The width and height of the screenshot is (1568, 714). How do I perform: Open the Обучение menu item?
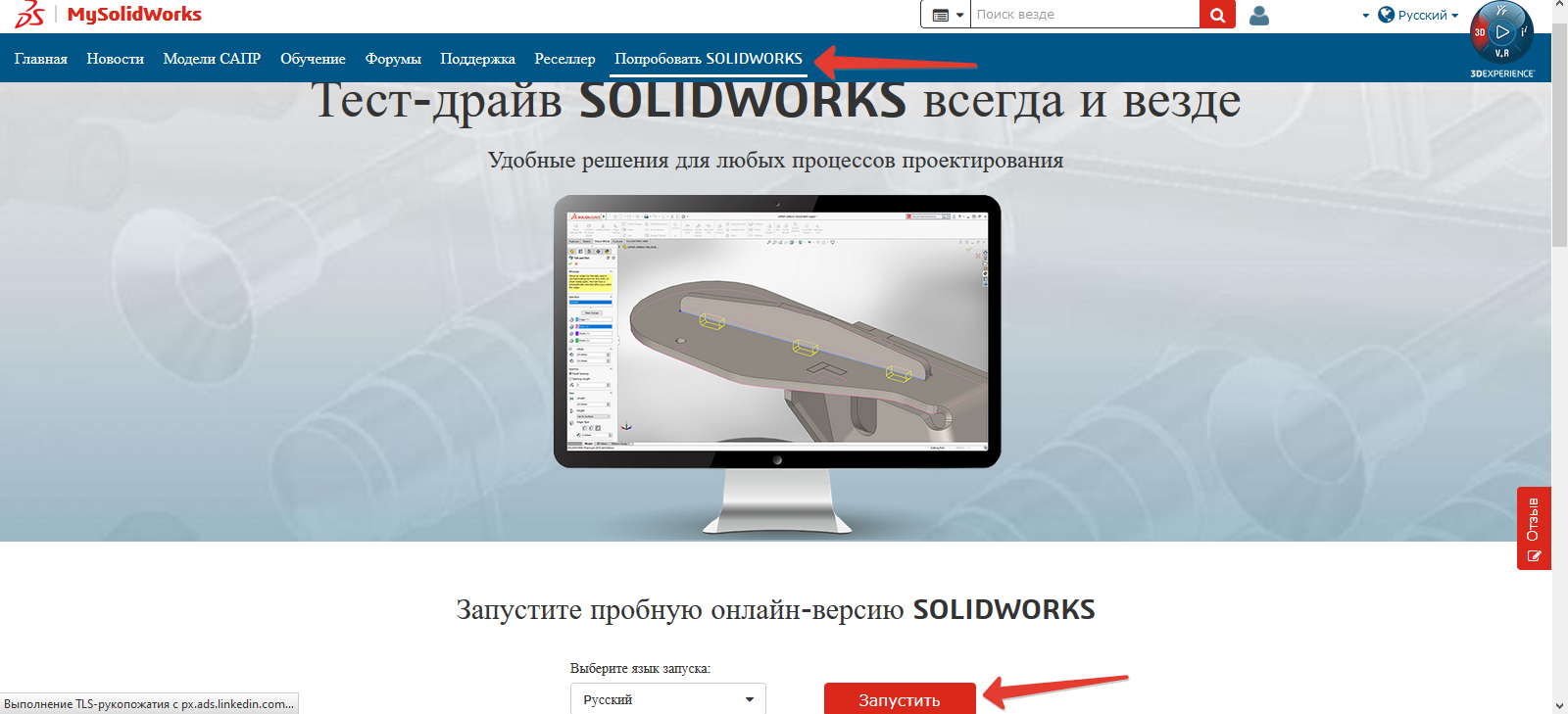[x=313, y=59]
